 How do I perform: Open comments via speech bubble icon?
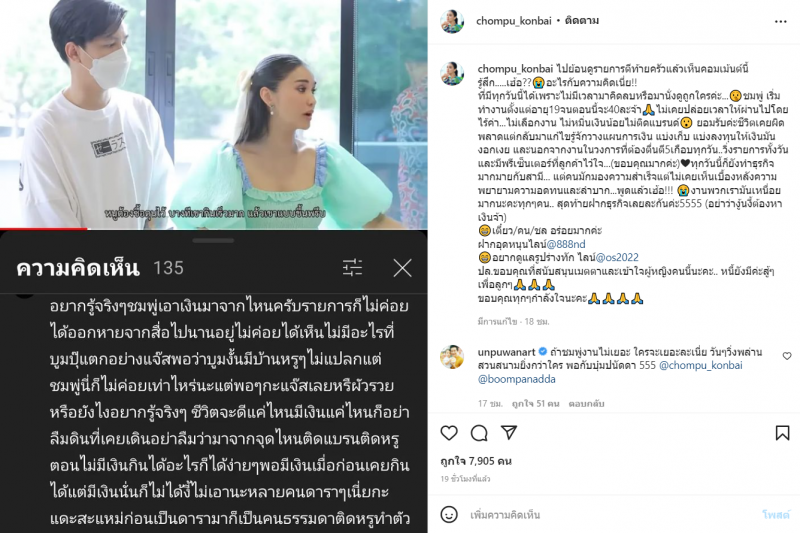pyautogui.click(x=479, y=433)
